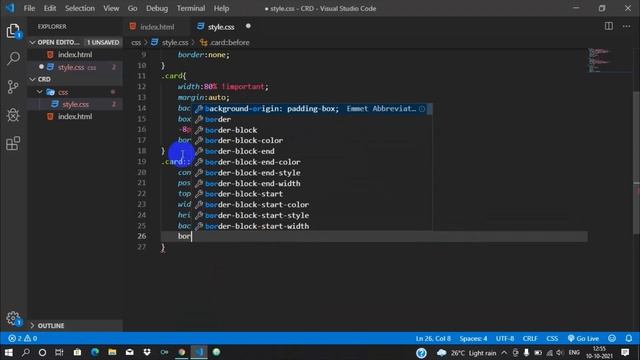This screenshot has height=360, width=640.
Task: Close unsaved style.css tab dot
Action: (248, 26)
